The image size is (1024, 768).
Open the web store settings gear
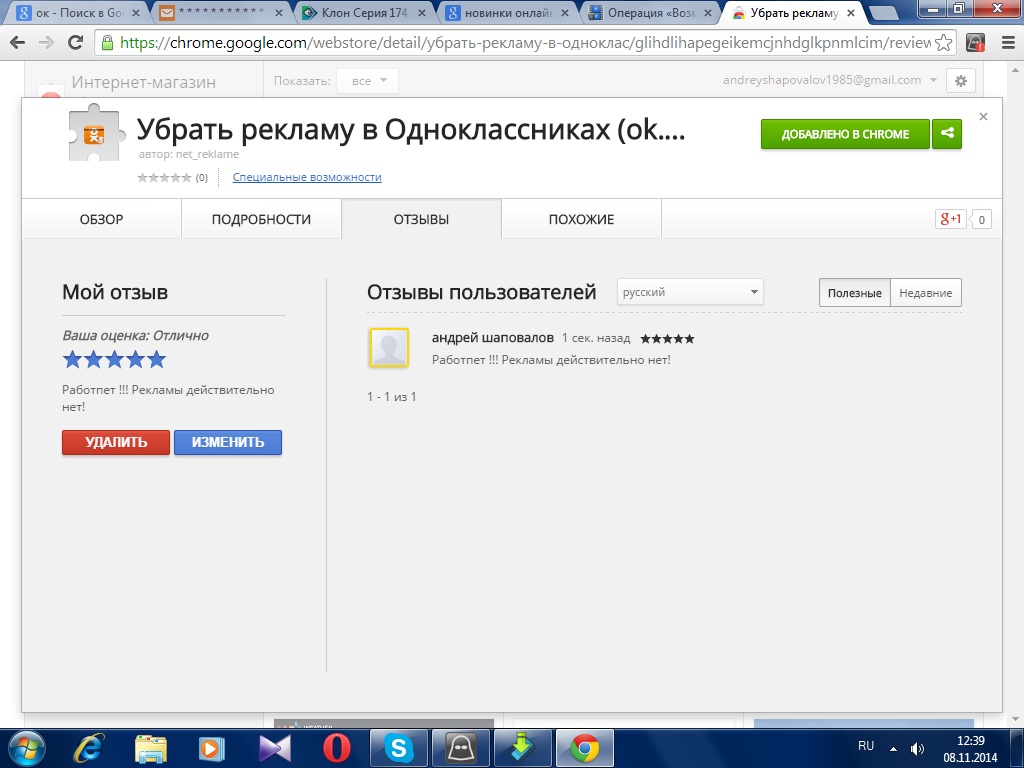(961, 81)
